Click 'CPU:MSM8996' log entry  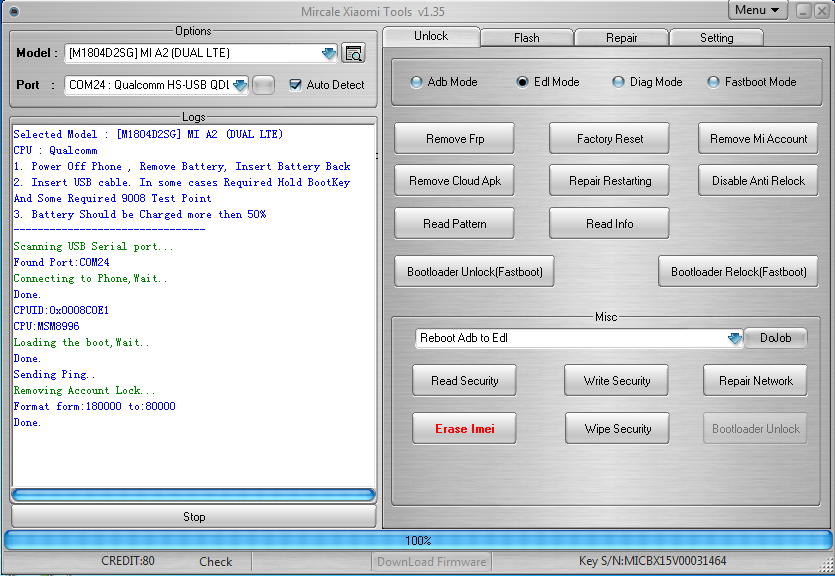pyautogui.click(x=46, y=326)
